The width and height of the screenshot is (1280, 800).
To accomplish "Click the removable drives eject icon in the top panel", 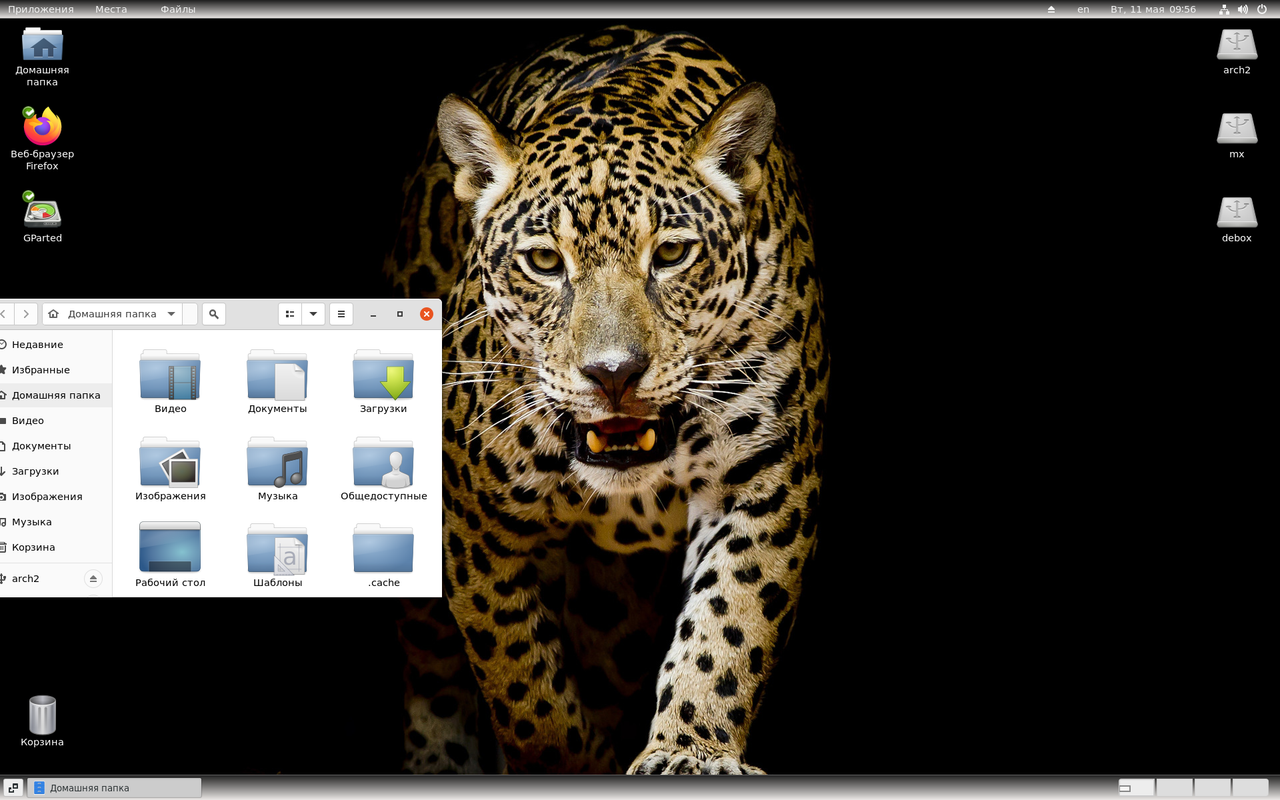I will pos(1051,9).
